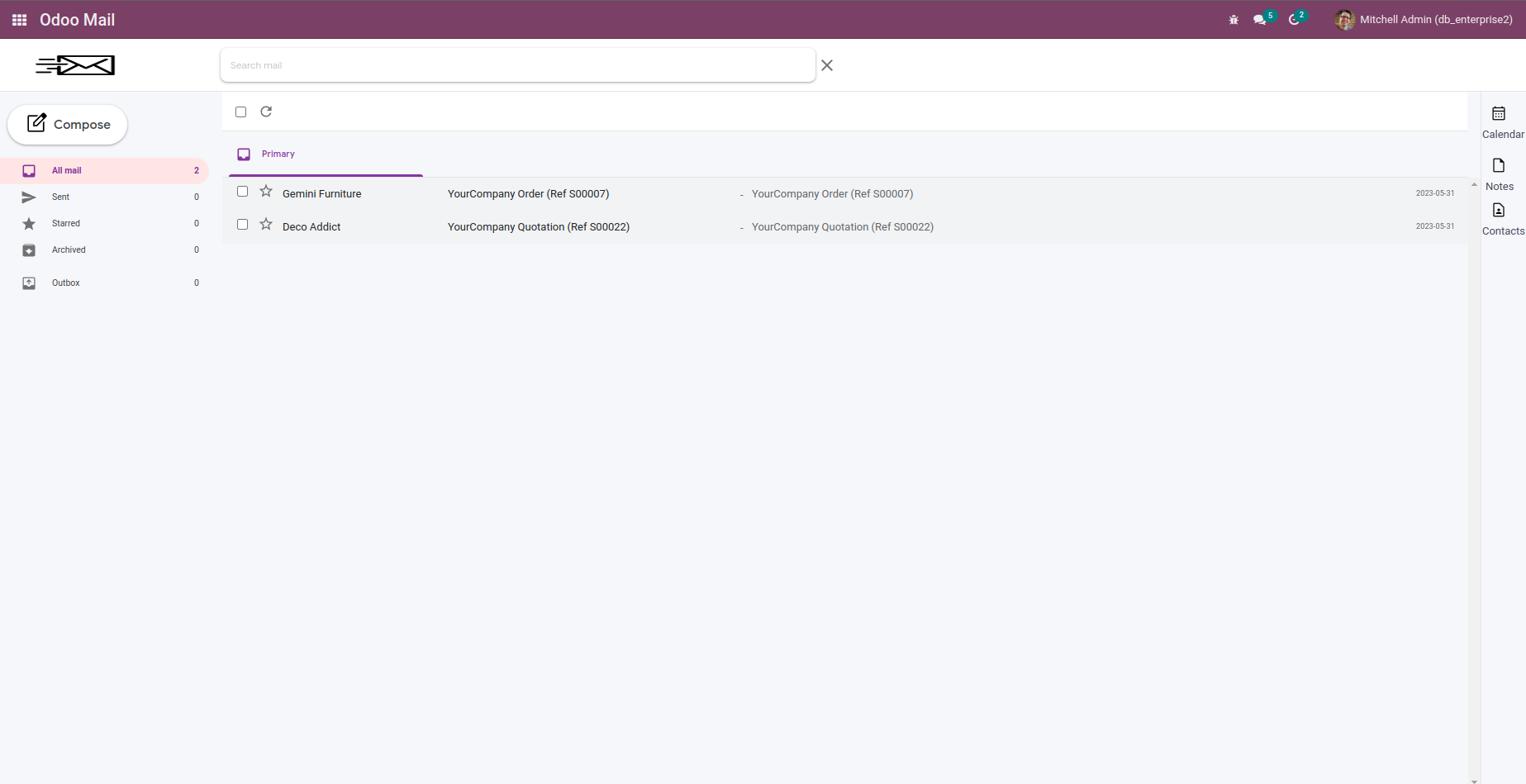Click the gray YourCompany Quotation preview text
1526x784 pixels.
(843, 227)
